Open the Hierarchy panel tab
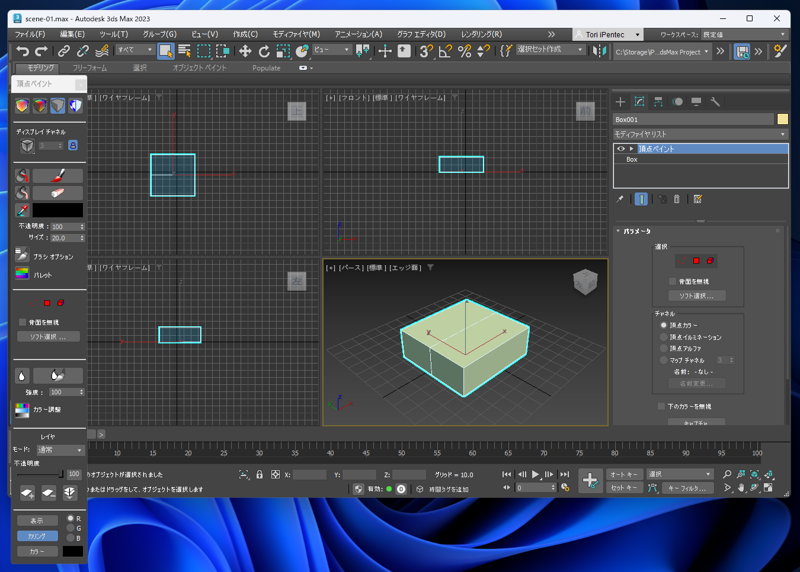Screen dimensions: 800x572 tap(658, 102)
